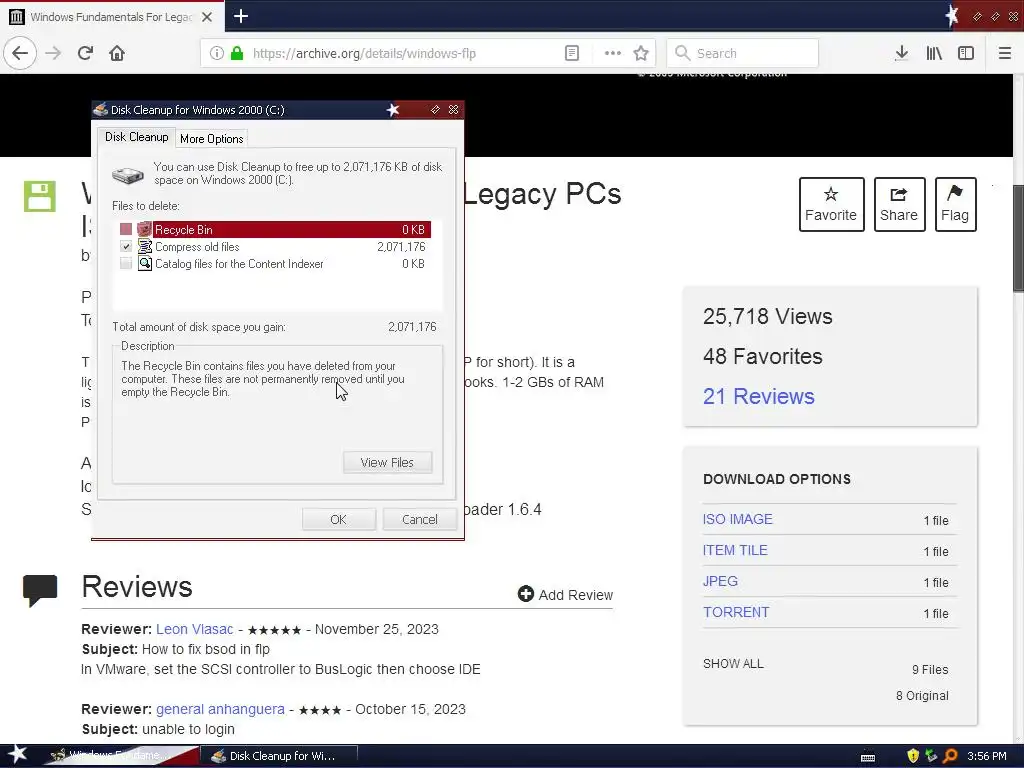Toggle reader view icon in address bar
Viewport: 1024px width, 768px height.
click(x=572, y=53)
